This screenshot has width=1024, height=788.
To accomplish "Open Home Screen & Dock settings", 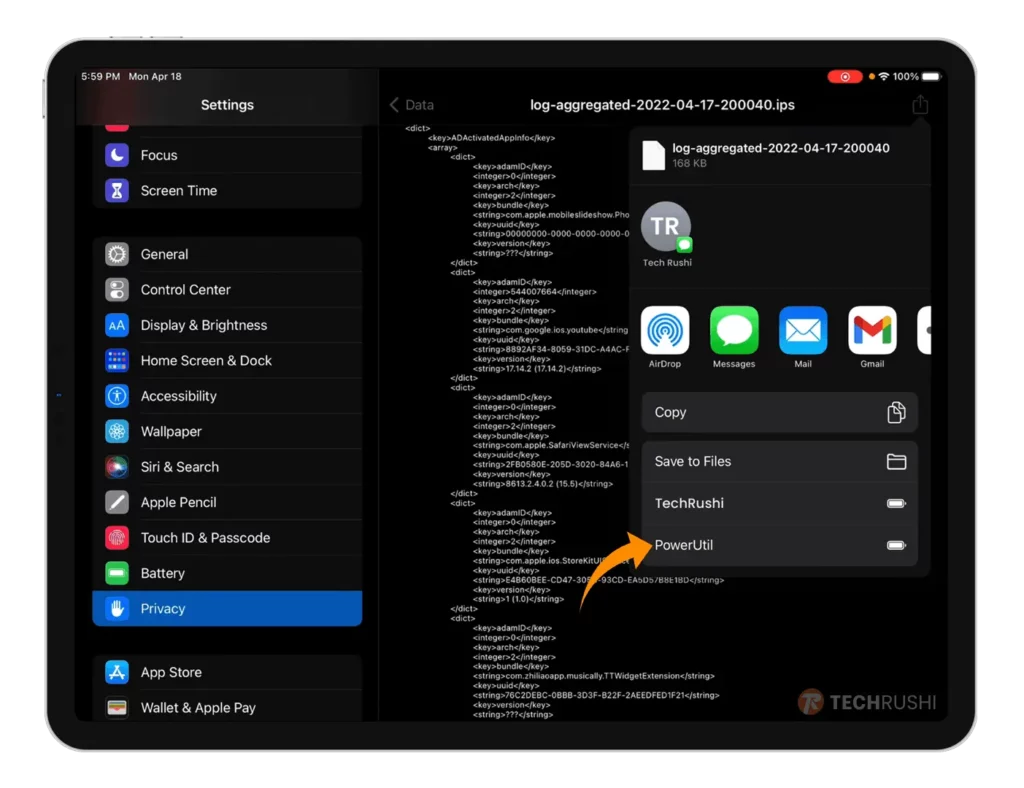I will coord(227,360).
